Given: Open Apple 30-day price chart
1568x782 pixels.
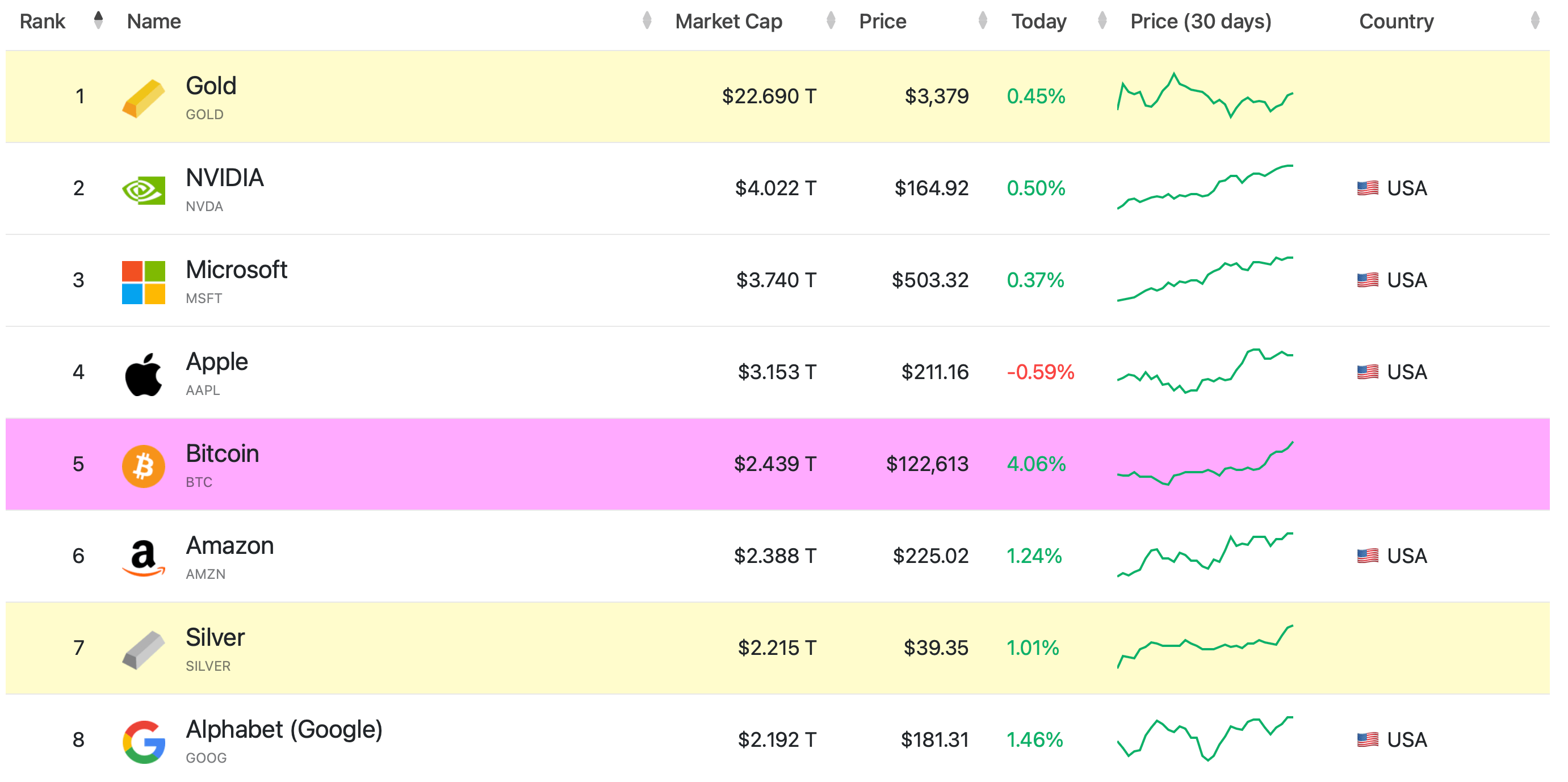Looking at the screenshot, I should click(x=1205, y=371).
